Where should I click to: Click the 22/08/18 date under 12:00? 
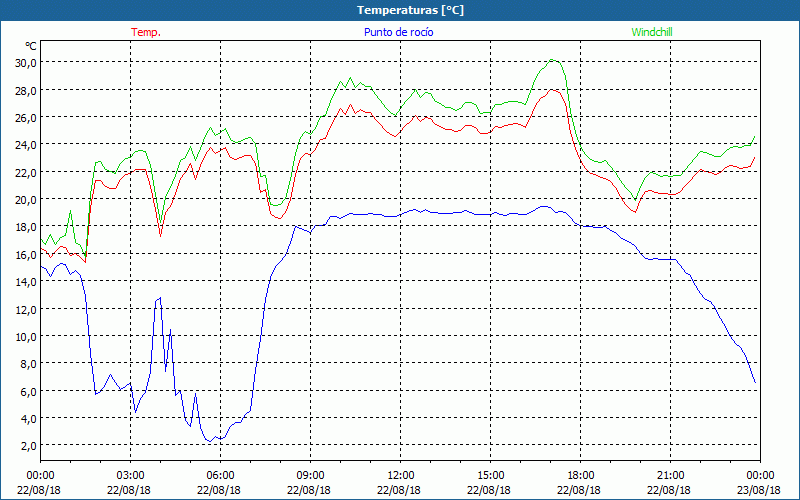click(x=399, y=490)
